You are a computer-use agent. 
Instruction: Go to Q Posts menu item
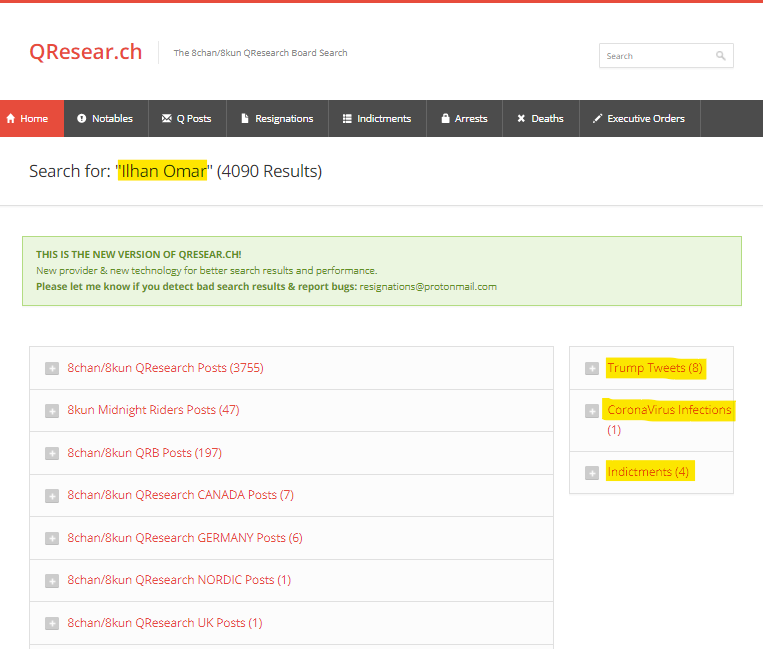tap(187, 118)
